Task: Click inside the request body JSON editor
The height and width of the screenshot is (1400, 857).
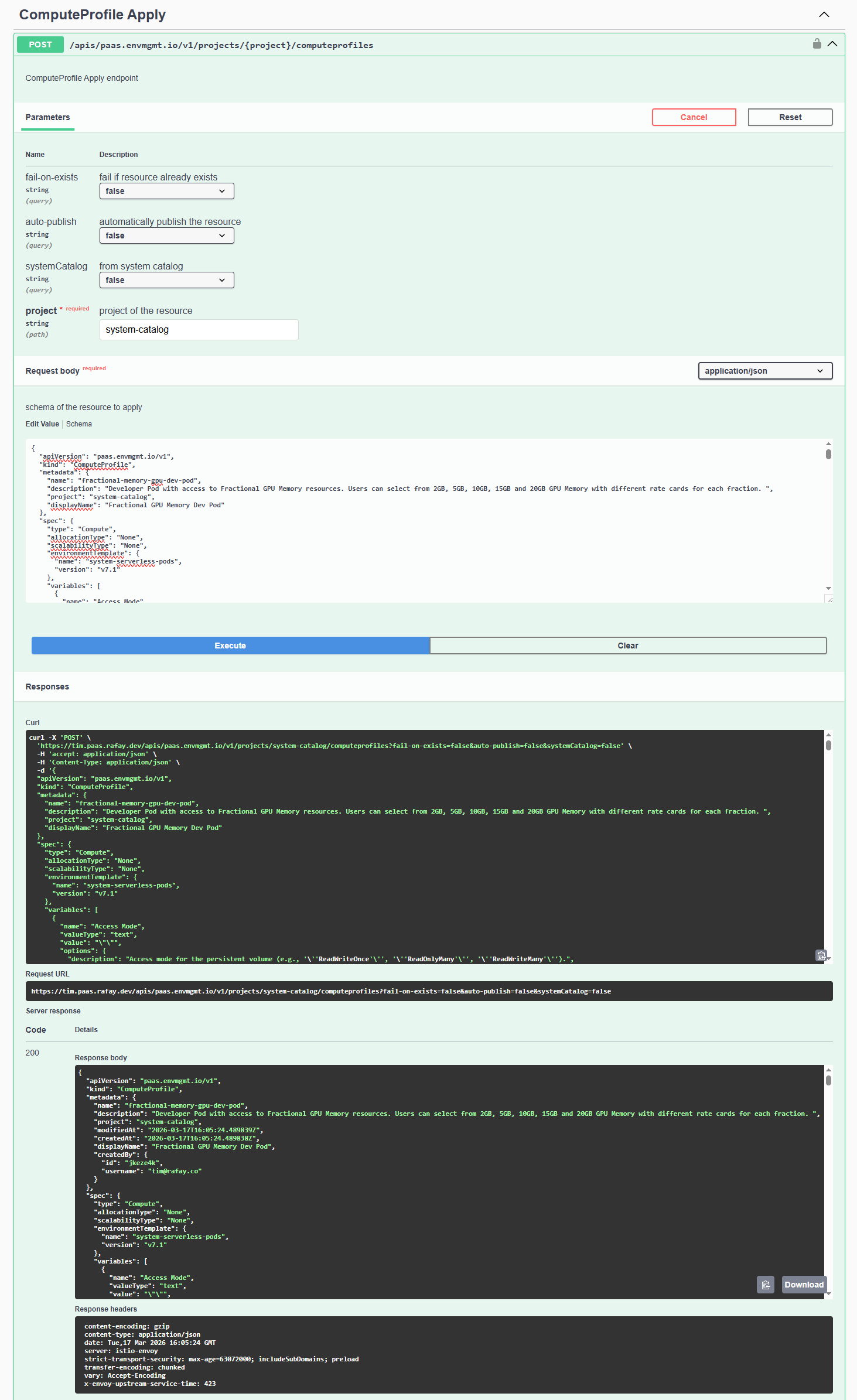Action: click(x=410, y=527)
